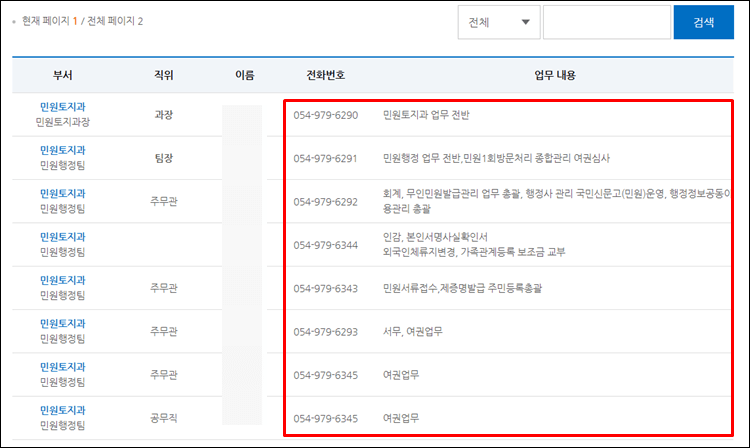This screenshot has height=448, width=750.
Task: Select phone number 054-979-6293
Action: 326,332
